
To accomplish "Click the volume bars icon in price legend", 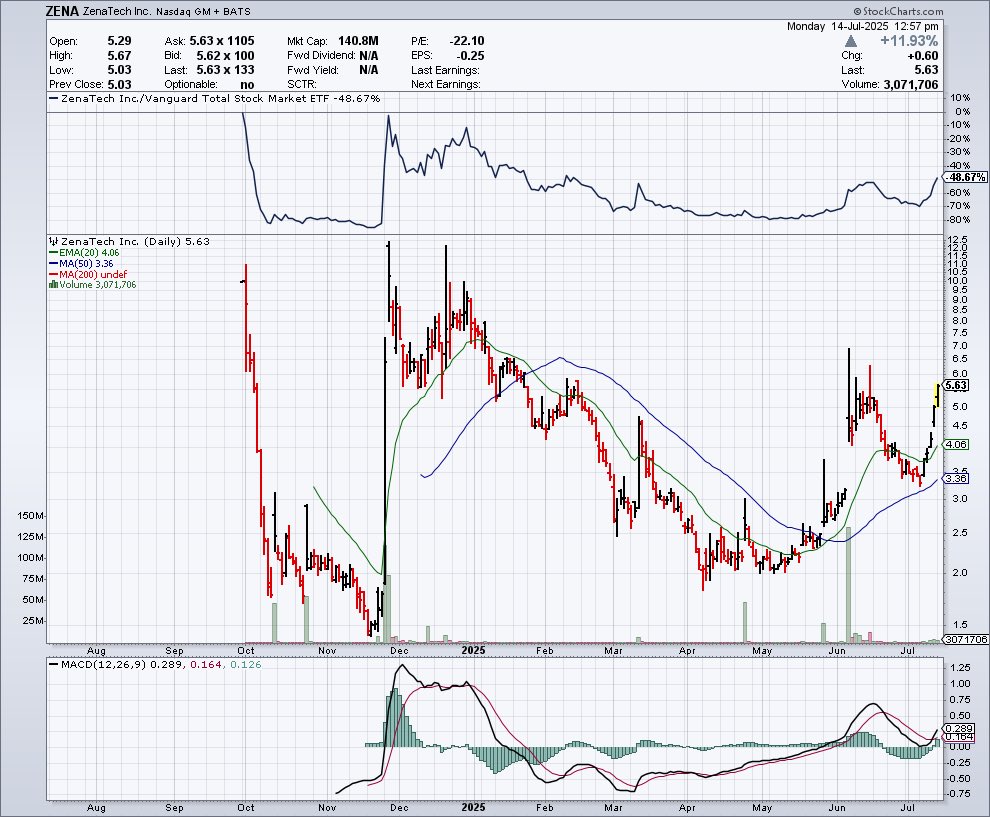I will click(x=54, y=285).
